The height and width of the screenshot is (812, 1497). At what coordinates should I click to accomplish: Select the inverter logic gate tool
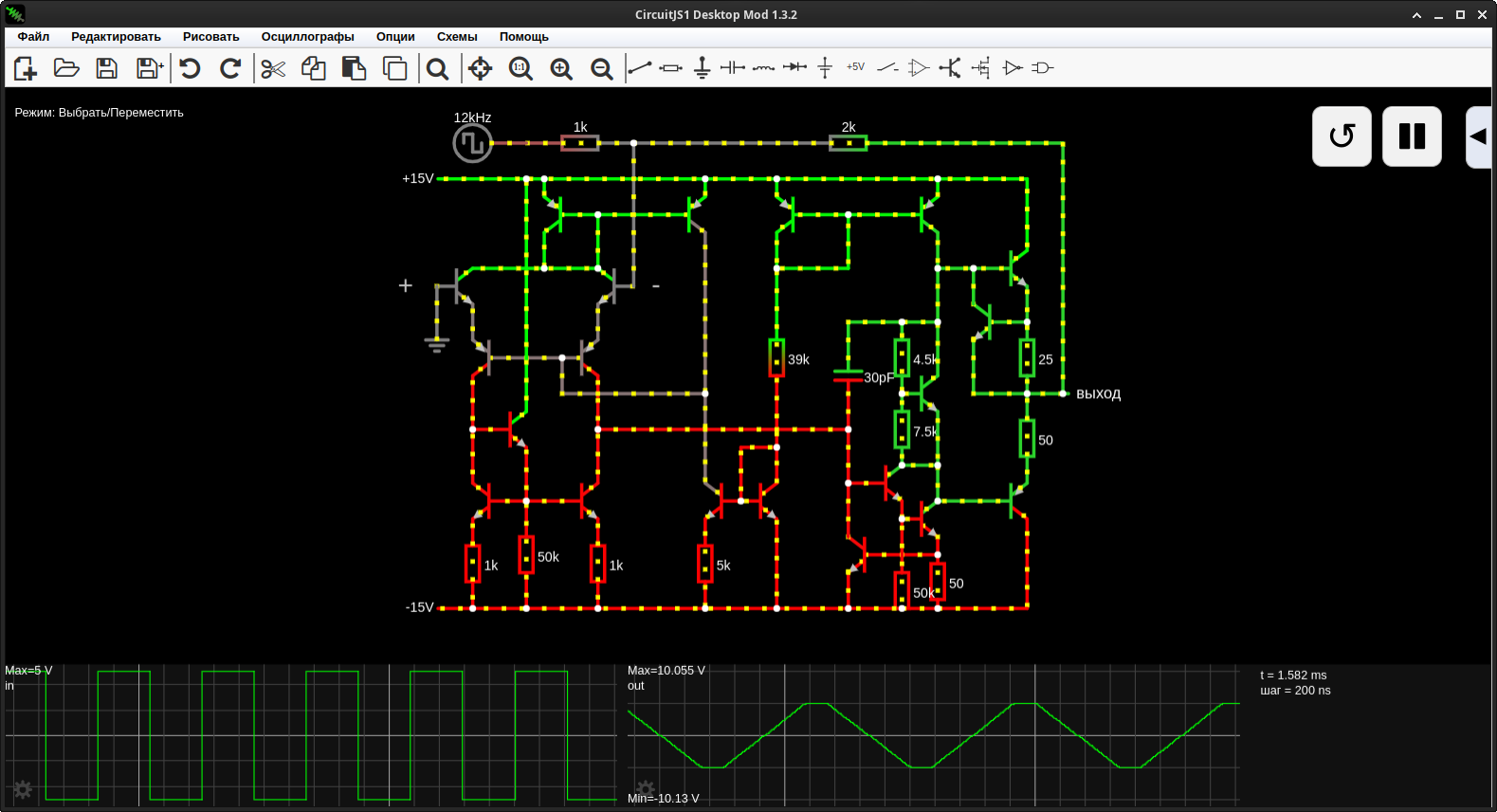(x=1013, y=67)
